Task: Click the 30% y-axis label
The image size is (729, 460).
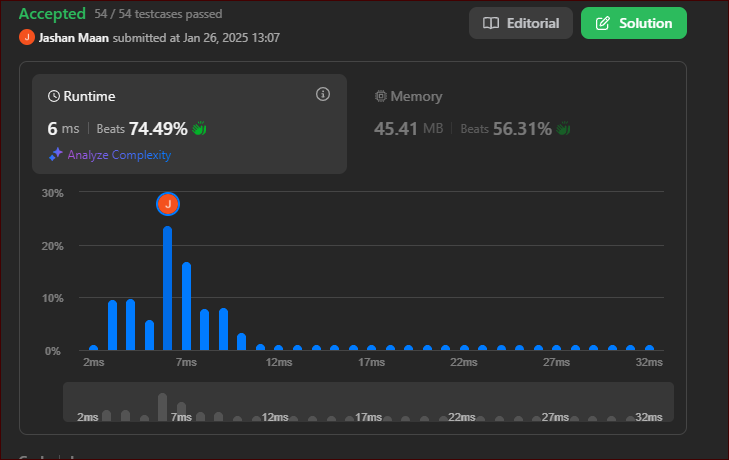Action: 53,193
